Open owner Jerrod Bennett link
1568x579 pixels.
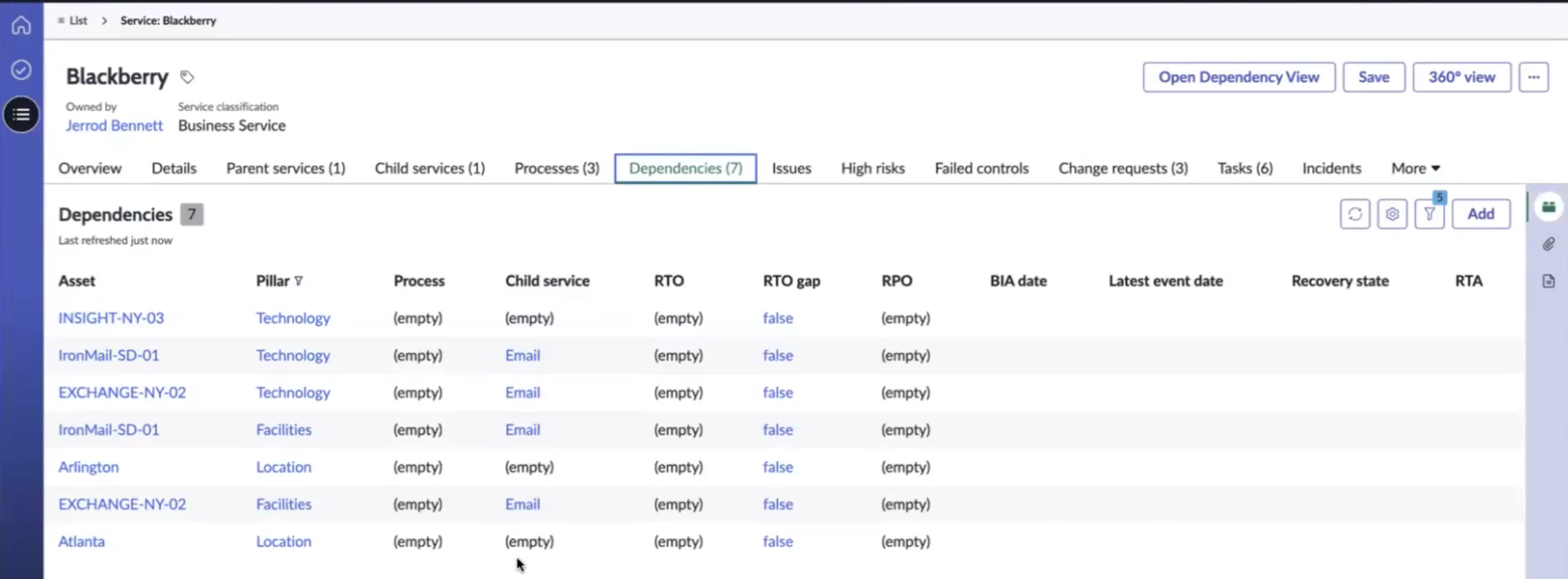click(x=114, y=125)
